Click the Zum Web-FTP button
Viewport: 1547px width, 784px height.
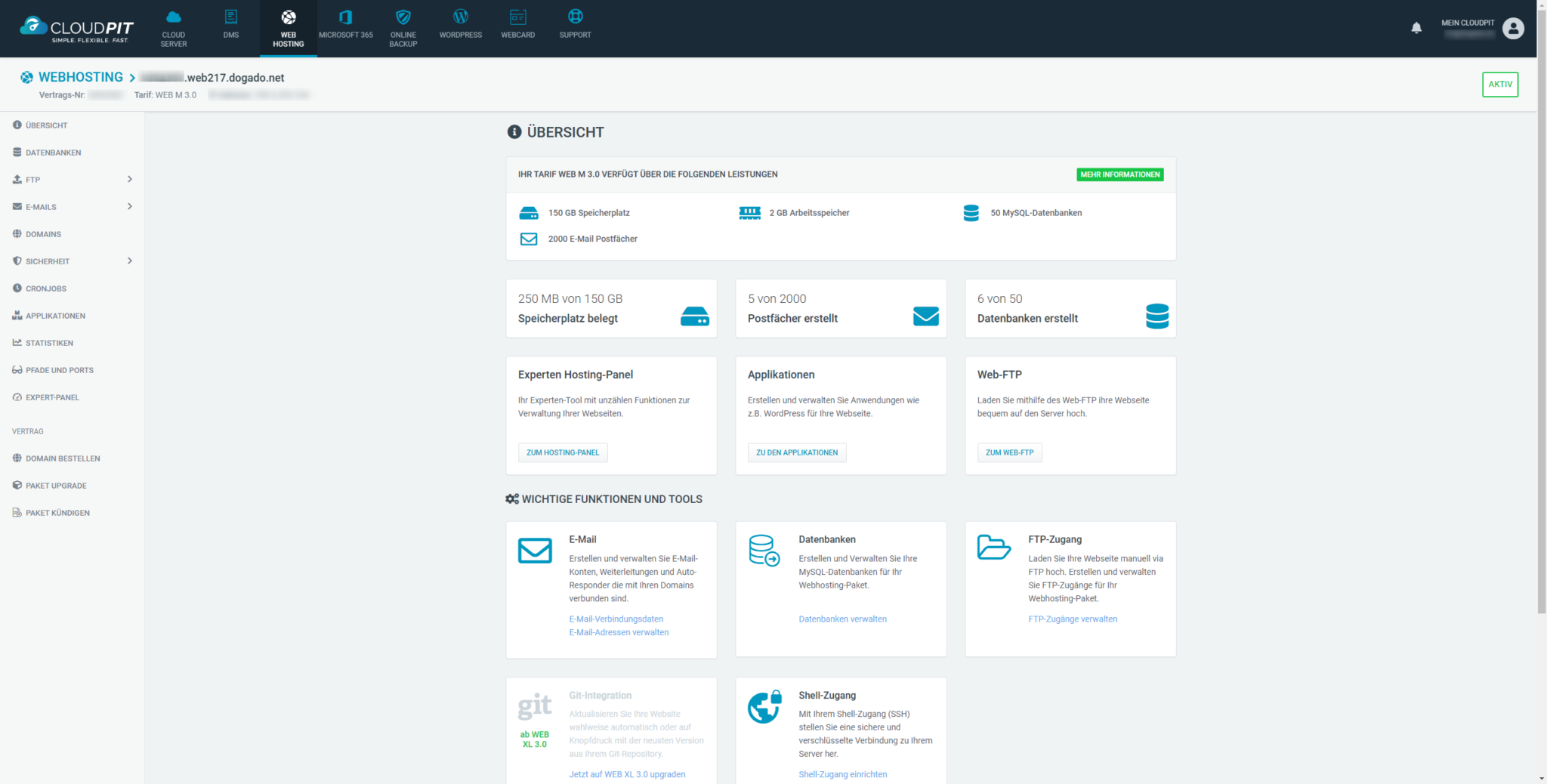click(1009, 452)
